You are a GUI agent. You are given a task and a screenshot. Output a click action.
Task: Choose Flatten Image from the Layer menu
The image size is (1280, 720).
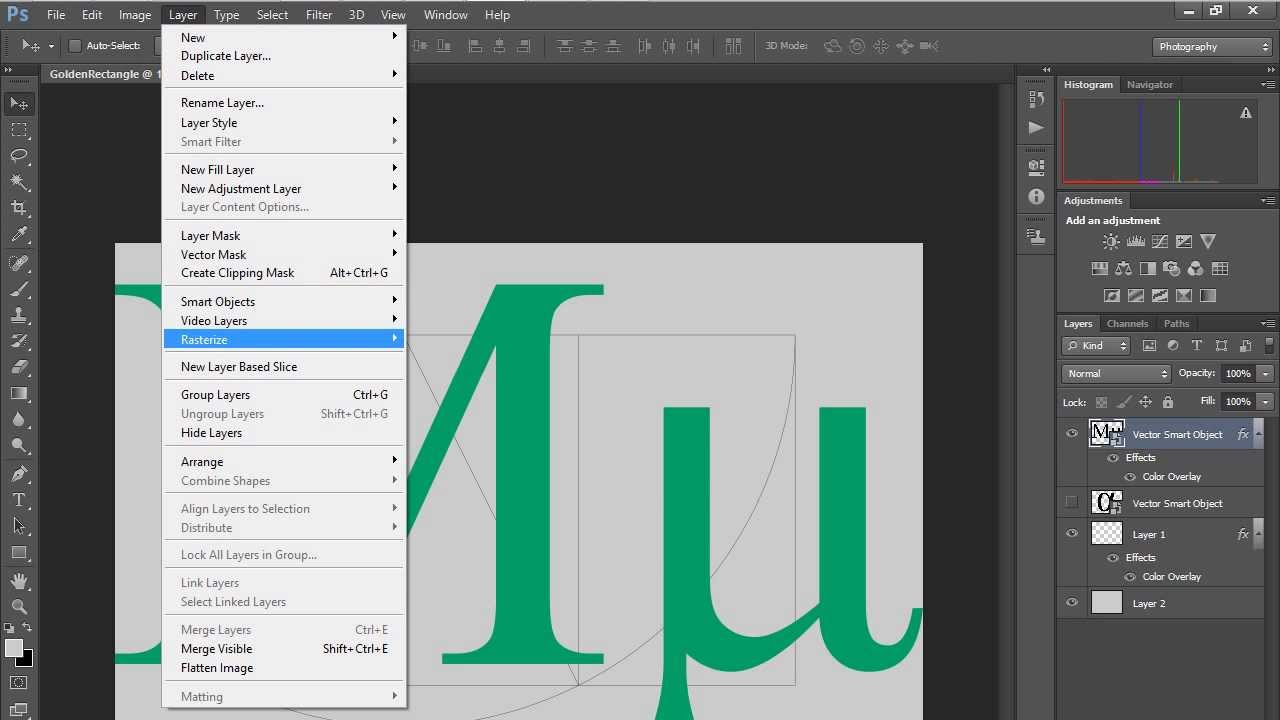tap(217, 668)
